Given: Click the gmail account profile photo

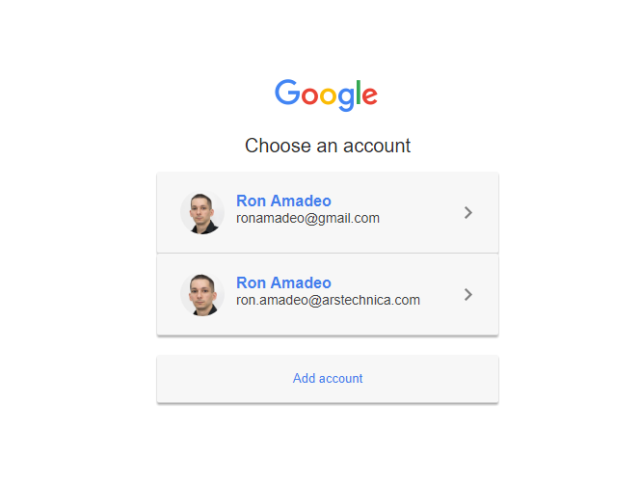Looking at the screenshot, I should tap(202, 213).
